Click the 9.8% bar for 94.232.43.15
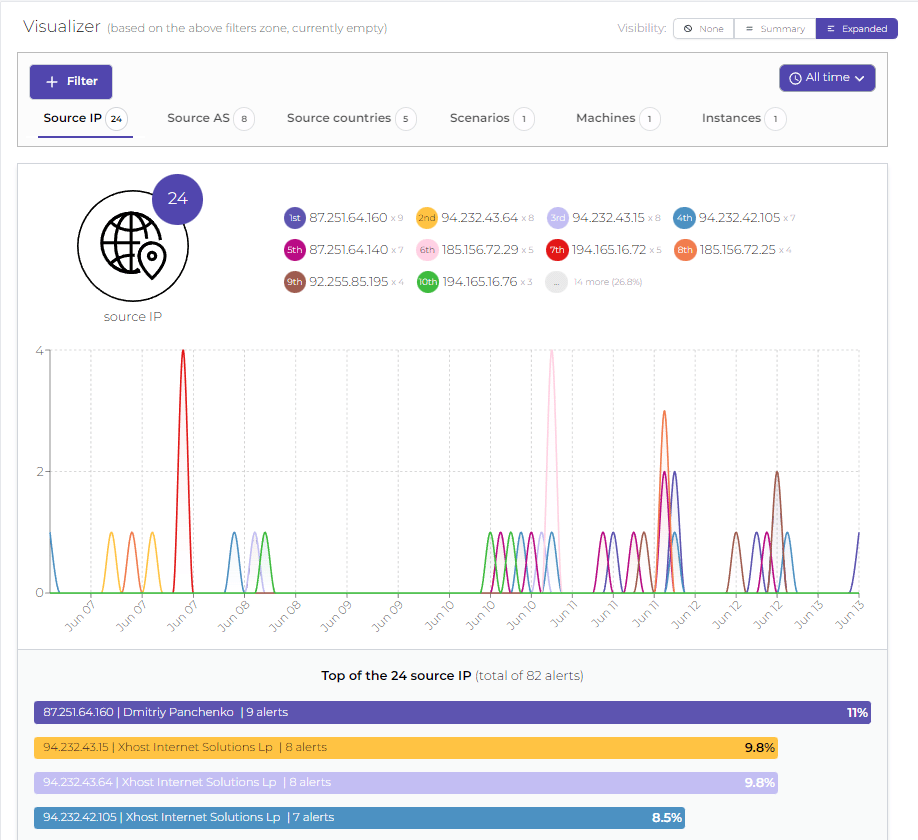 (x=405, y=747)
